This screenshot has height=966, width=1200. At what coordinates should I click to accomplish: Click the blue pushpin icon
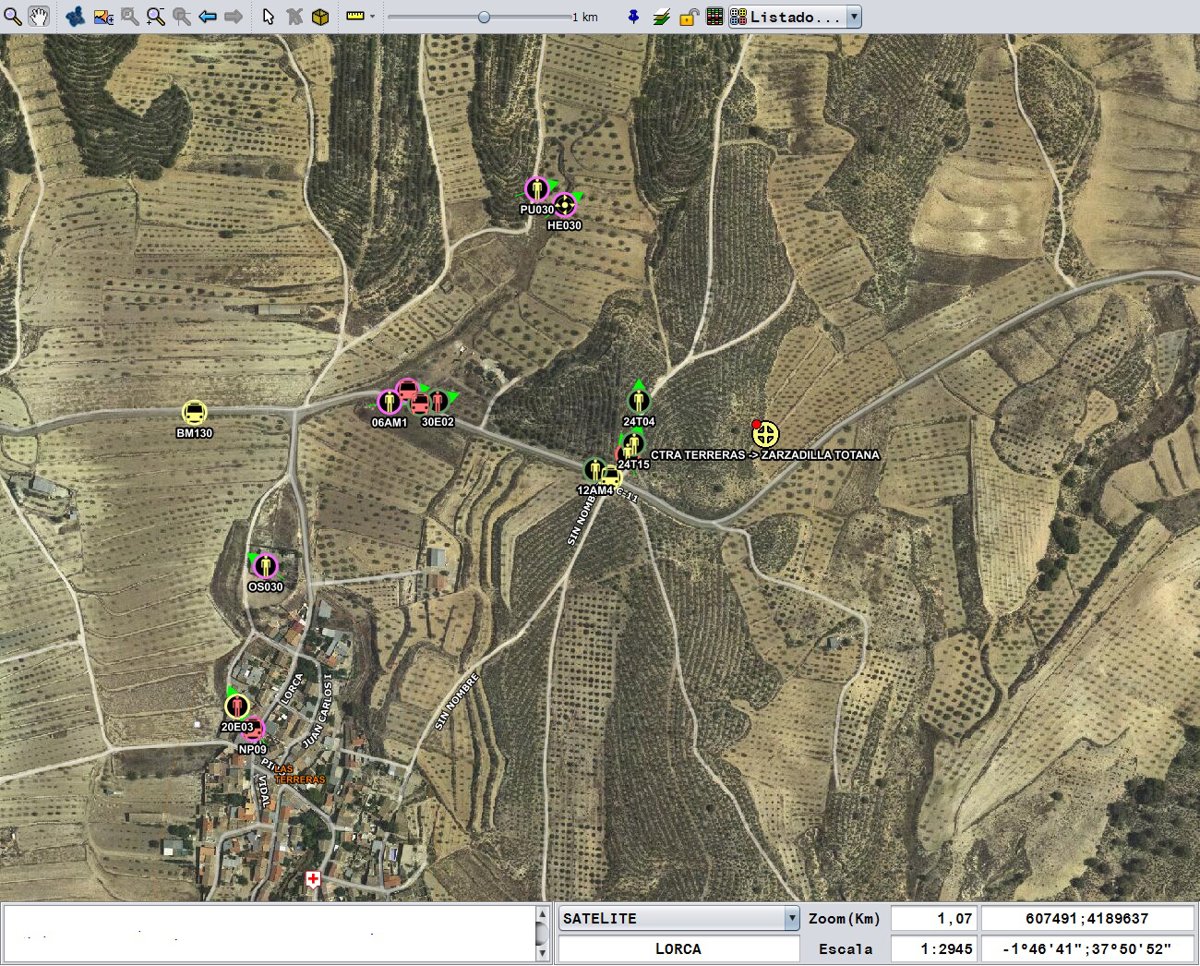(634, 16)
